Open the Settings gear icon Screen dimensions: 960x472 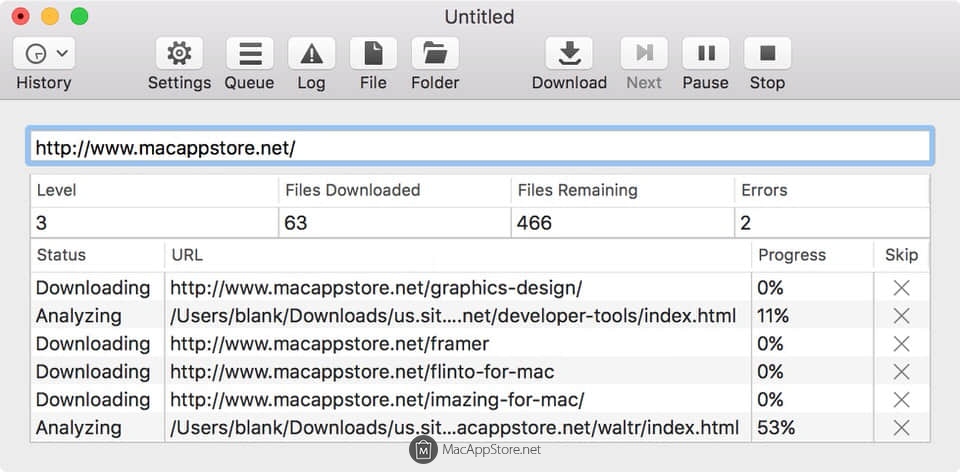point(179,53)
